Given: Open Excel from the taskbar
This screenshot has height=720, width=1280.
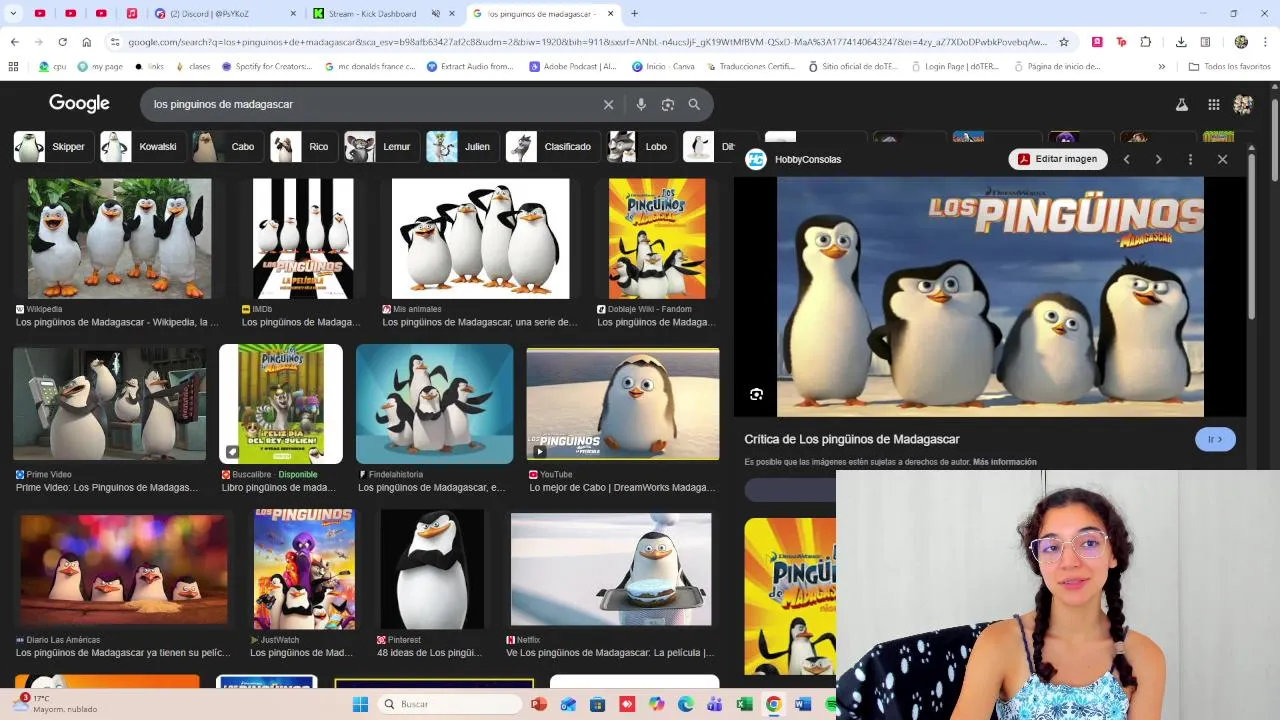Looking at the screenshot, I should (x=744, y=704).
